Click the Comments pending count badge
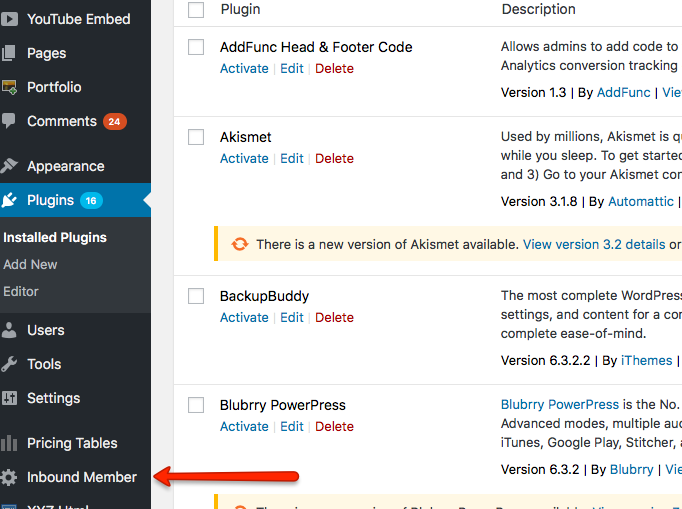The height and width of the screenshot is (509, 682). (114, 121)
